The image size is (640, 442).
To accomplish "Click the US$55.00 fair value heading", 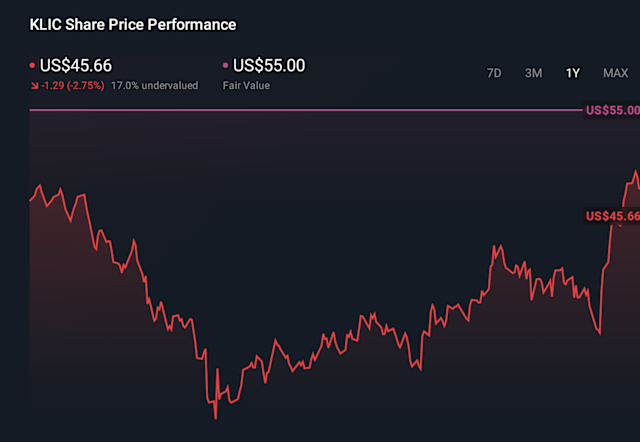I will 269,66.
